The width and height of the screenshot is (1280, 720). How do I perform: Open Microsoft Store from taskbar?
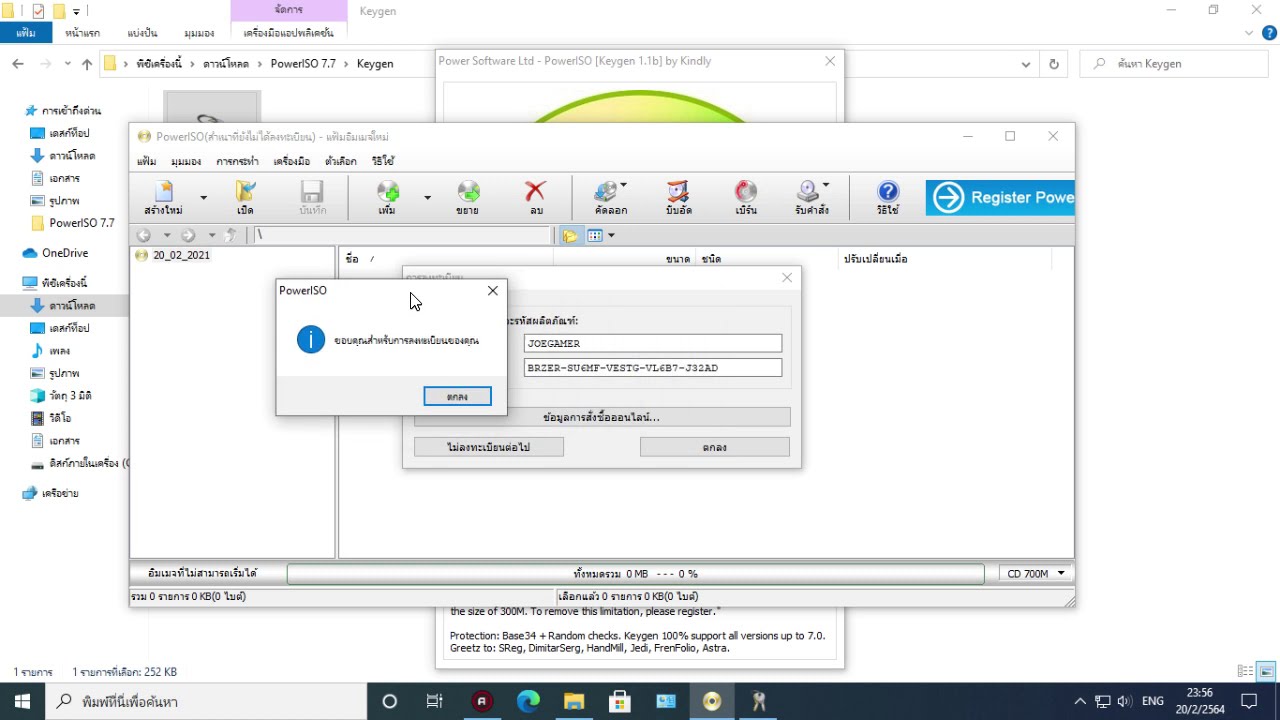[x=620, y=701]
